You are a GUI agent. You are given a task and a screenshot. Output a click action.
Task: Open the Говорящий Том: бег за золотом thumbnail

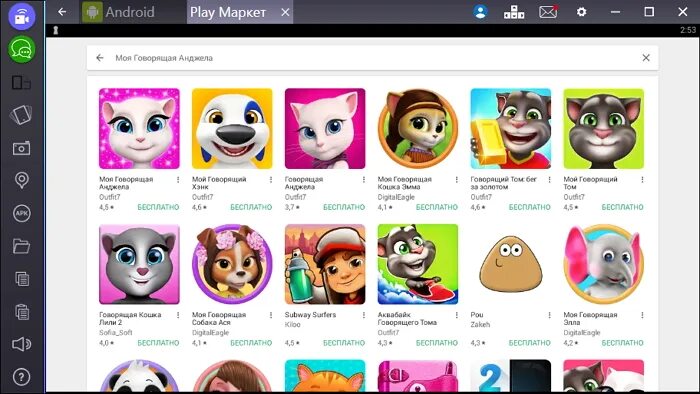511,129
